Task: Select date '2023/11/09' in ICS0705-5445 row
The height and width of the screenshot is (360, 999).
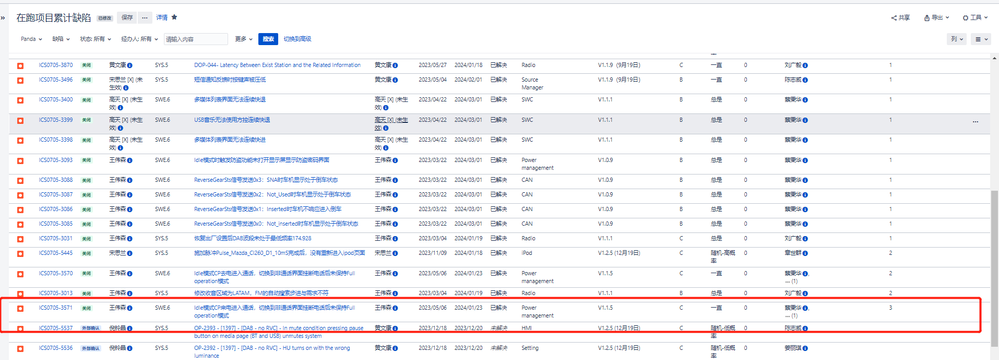Action: (431, 253)
